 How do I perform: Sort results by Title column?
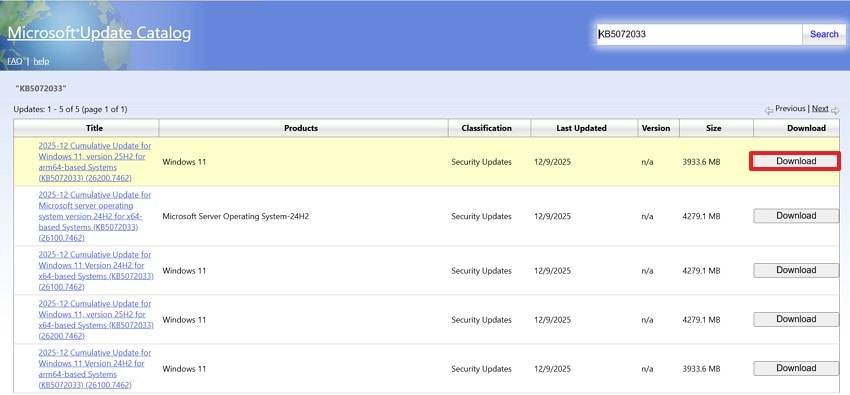pyautogui.click(x=94, y=128)
